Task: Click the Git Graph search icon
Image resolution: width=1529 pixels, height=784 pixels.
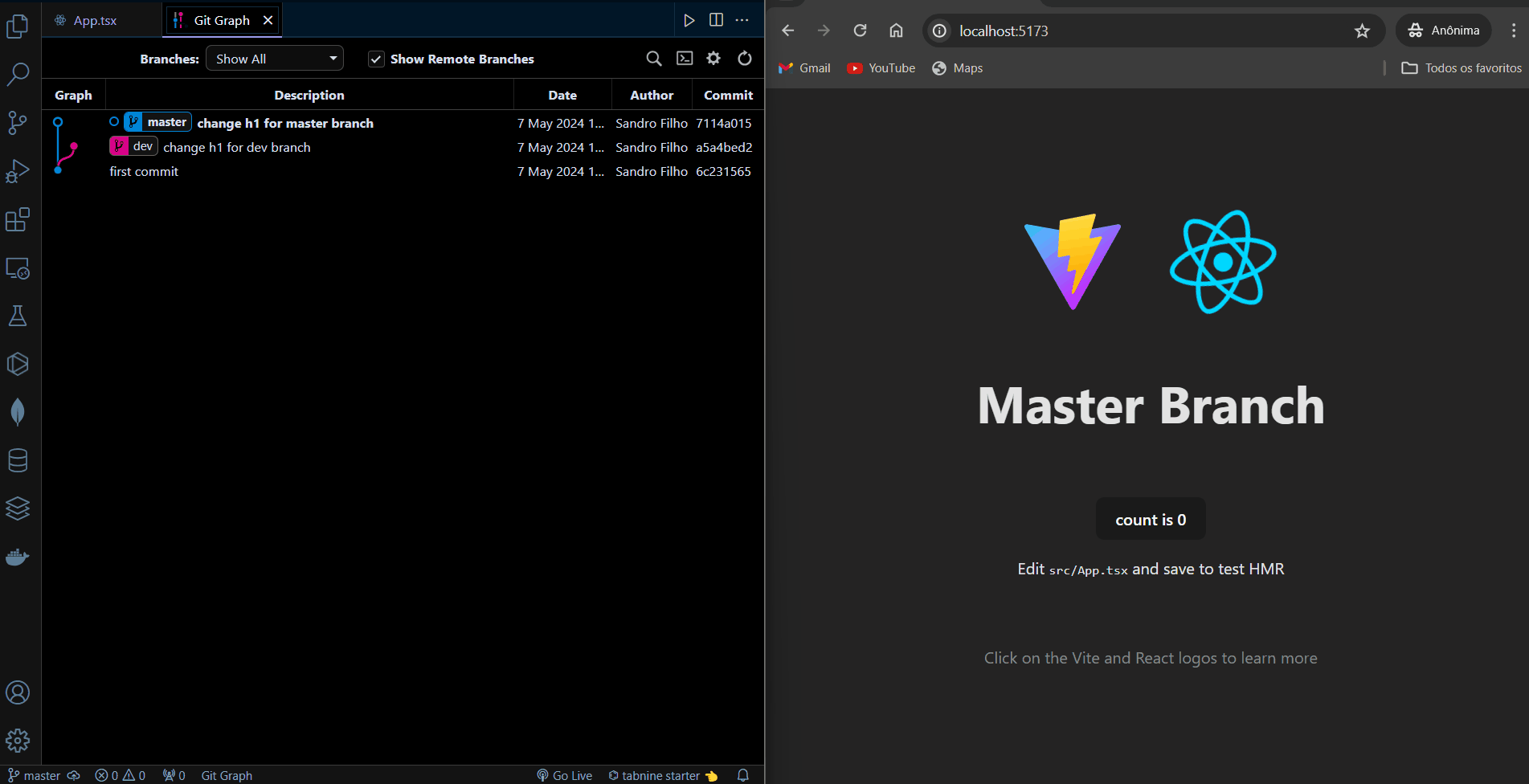Action: pos(654,59)
